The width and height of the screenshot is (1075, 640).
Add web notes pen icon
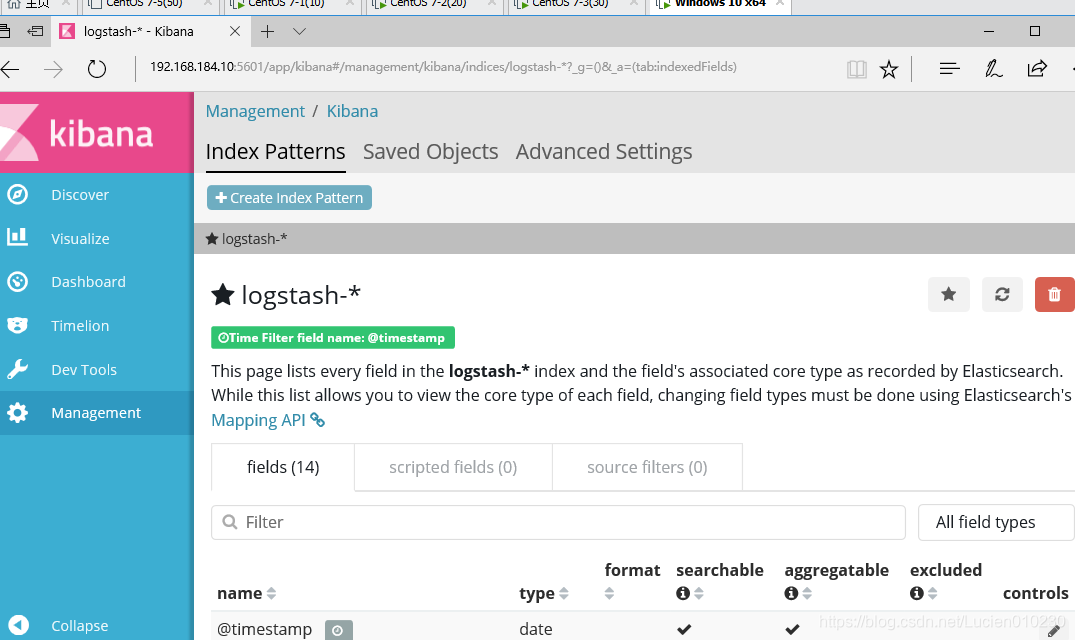(x=993, y=69)
